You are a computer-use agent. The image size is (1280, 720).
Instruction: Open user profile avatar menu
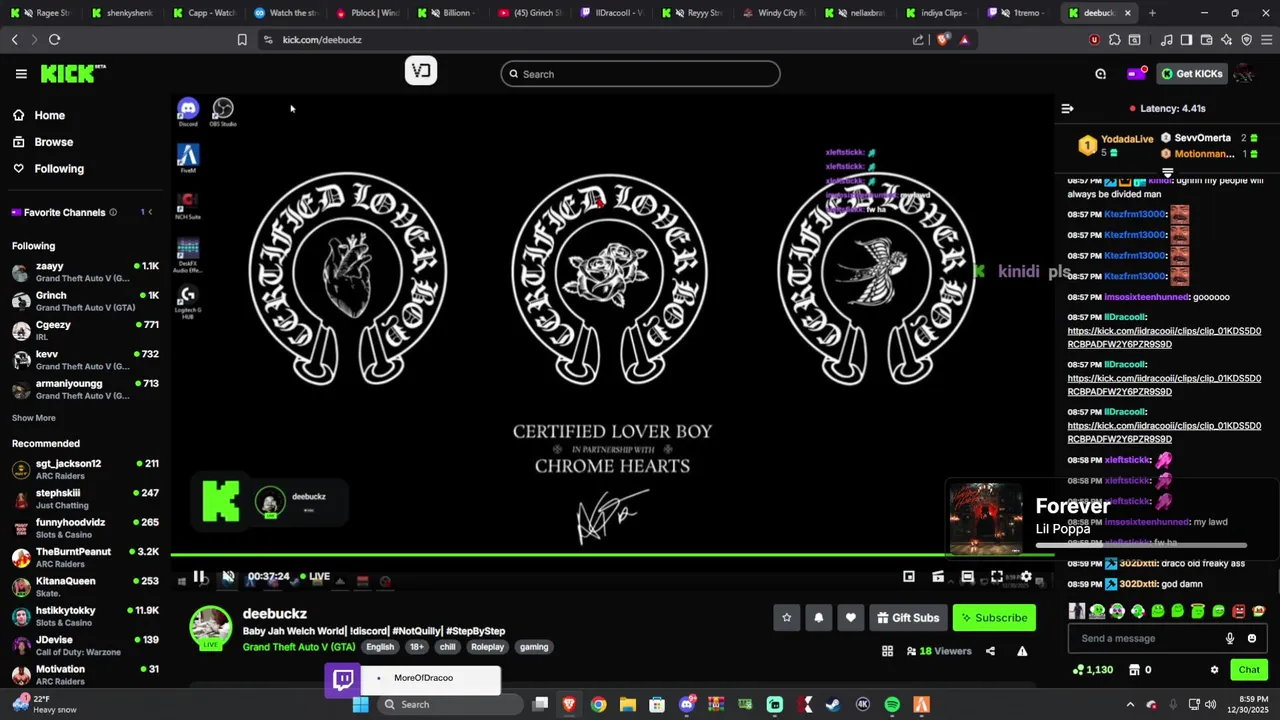coord(1245,74)
